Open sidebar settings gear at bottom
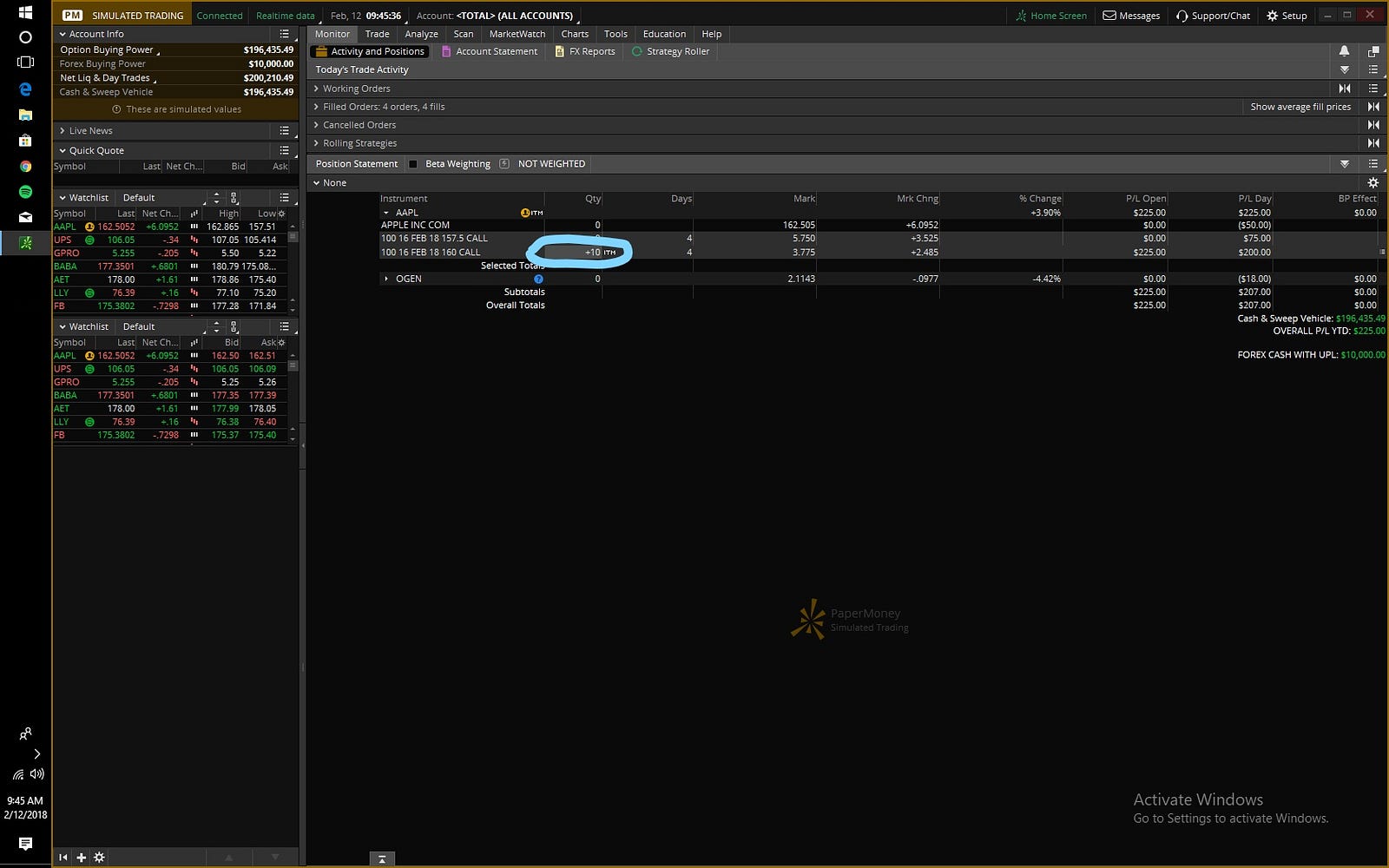The height and width of the screenshot is (868, 1389). tap(99, 858)
